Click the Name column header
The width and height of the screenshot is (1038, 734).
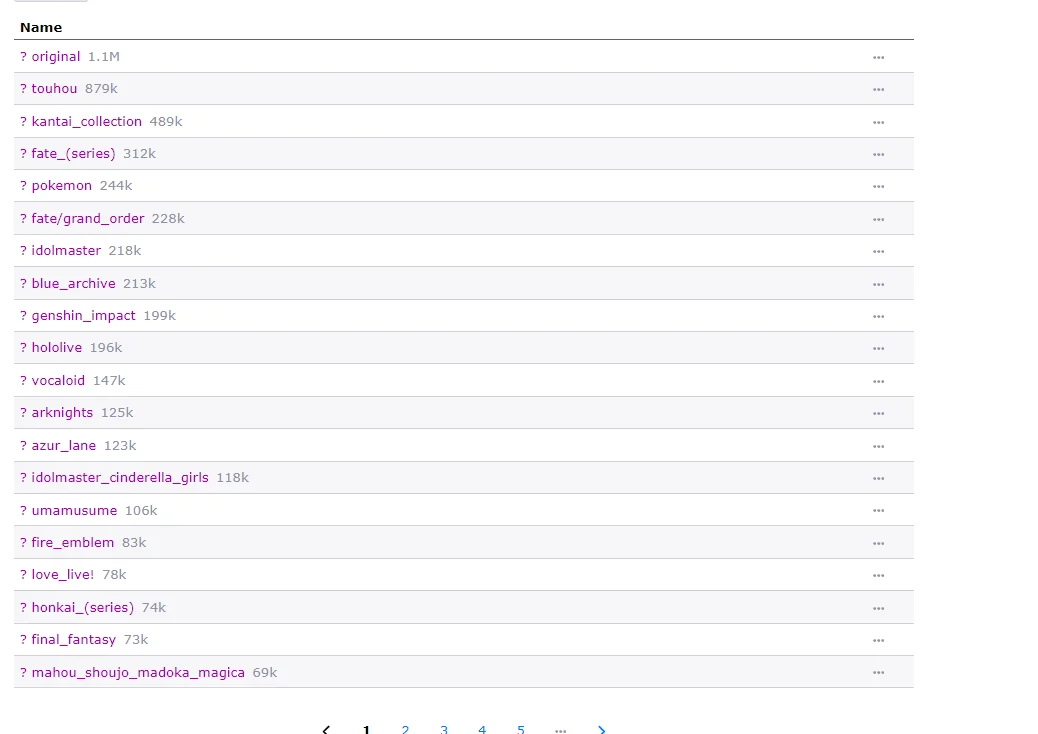click(x=41, y=28)
